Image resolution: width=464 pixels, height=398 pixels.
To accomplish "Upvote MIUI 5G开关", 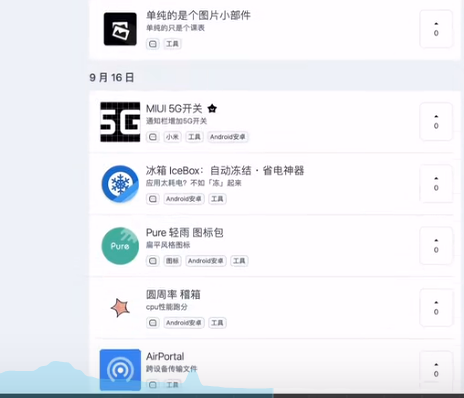I will [x=436, y=122].
